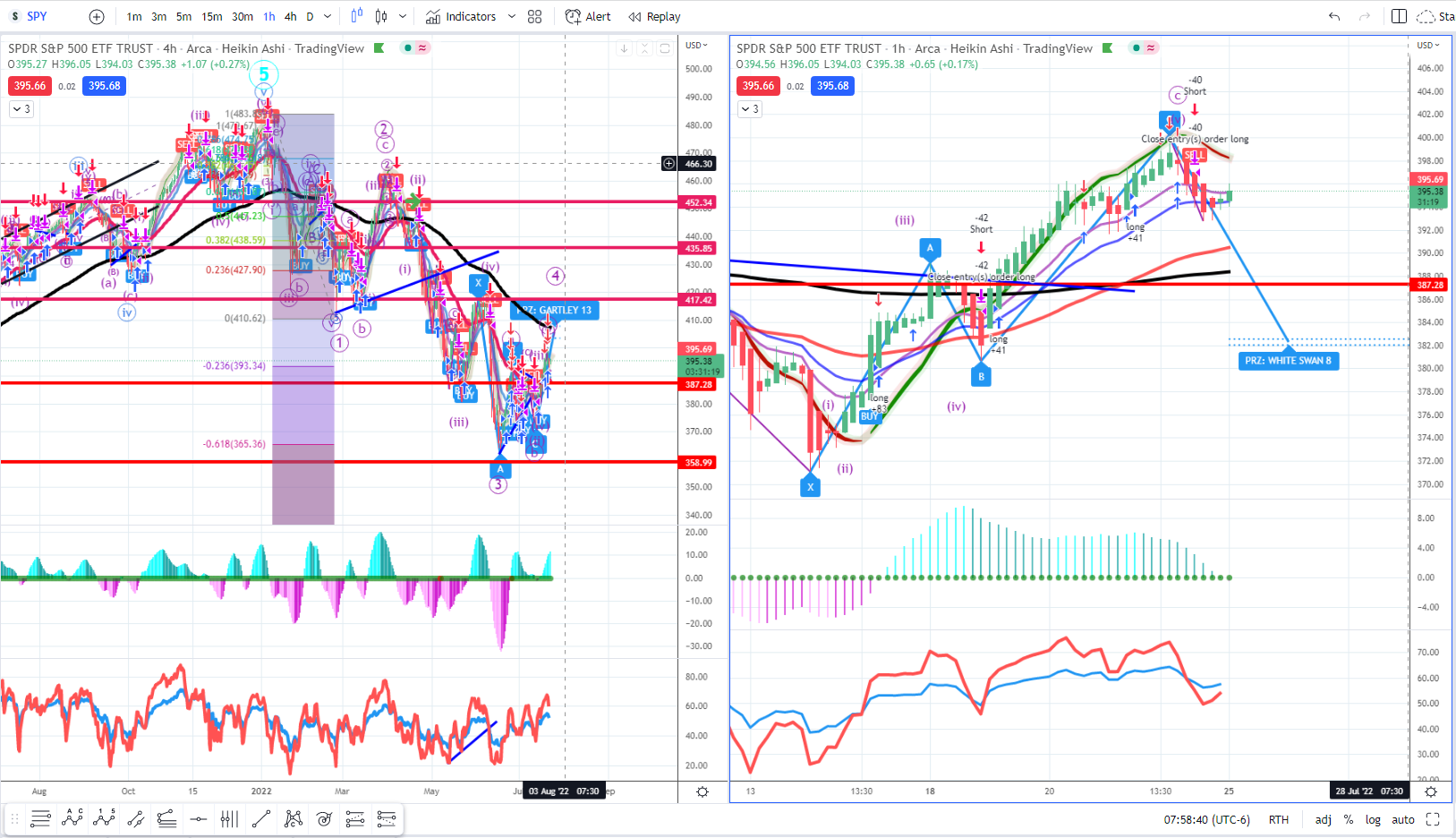Toggle log scale mode

[1373, 819]
